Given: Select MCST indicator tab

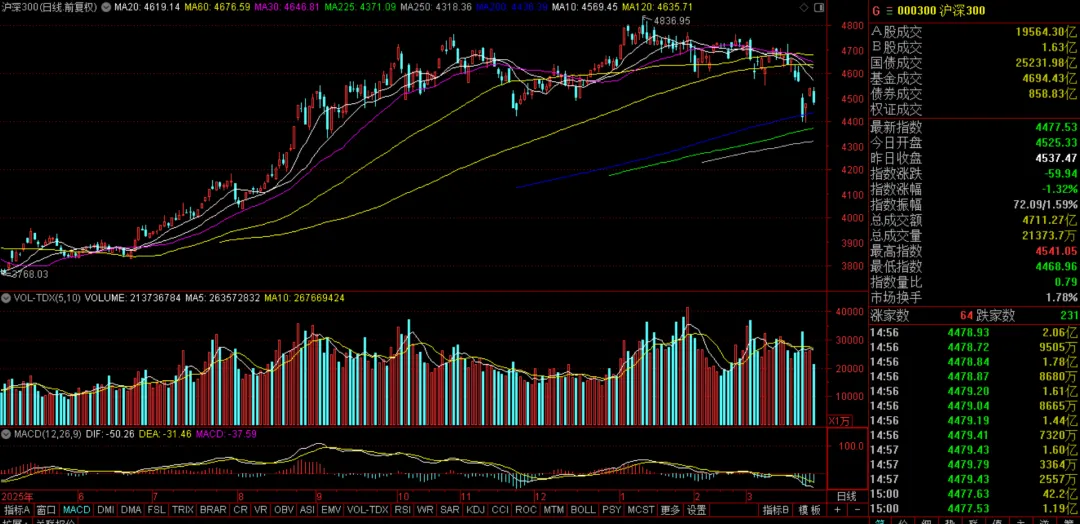Looking at the screenshot, I should 640,510.
